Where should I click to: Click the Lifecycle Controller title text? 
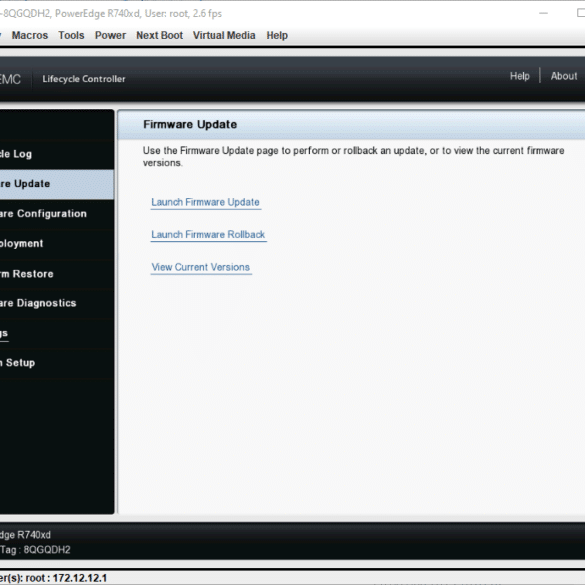point(84,79)
